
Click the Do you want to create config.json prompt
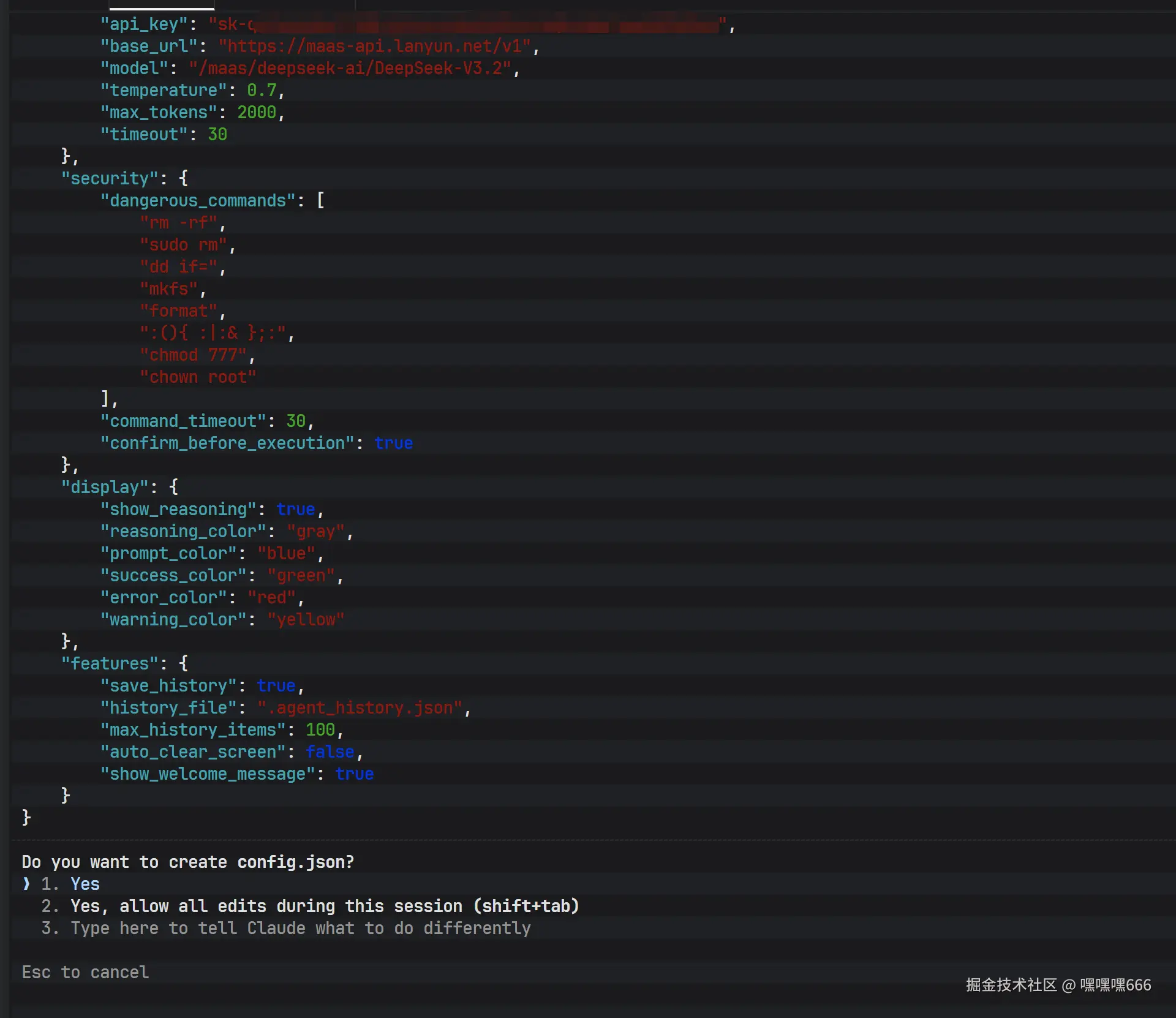point(187,862)
